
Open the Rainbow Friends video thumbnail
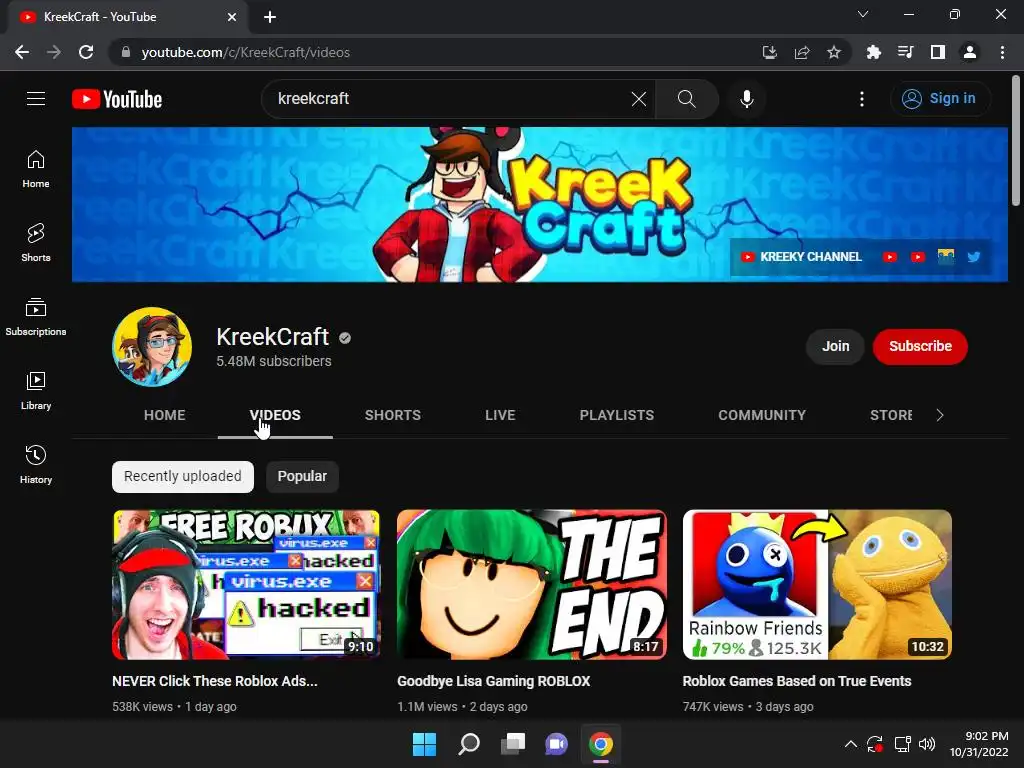click(x=817, y=584)
